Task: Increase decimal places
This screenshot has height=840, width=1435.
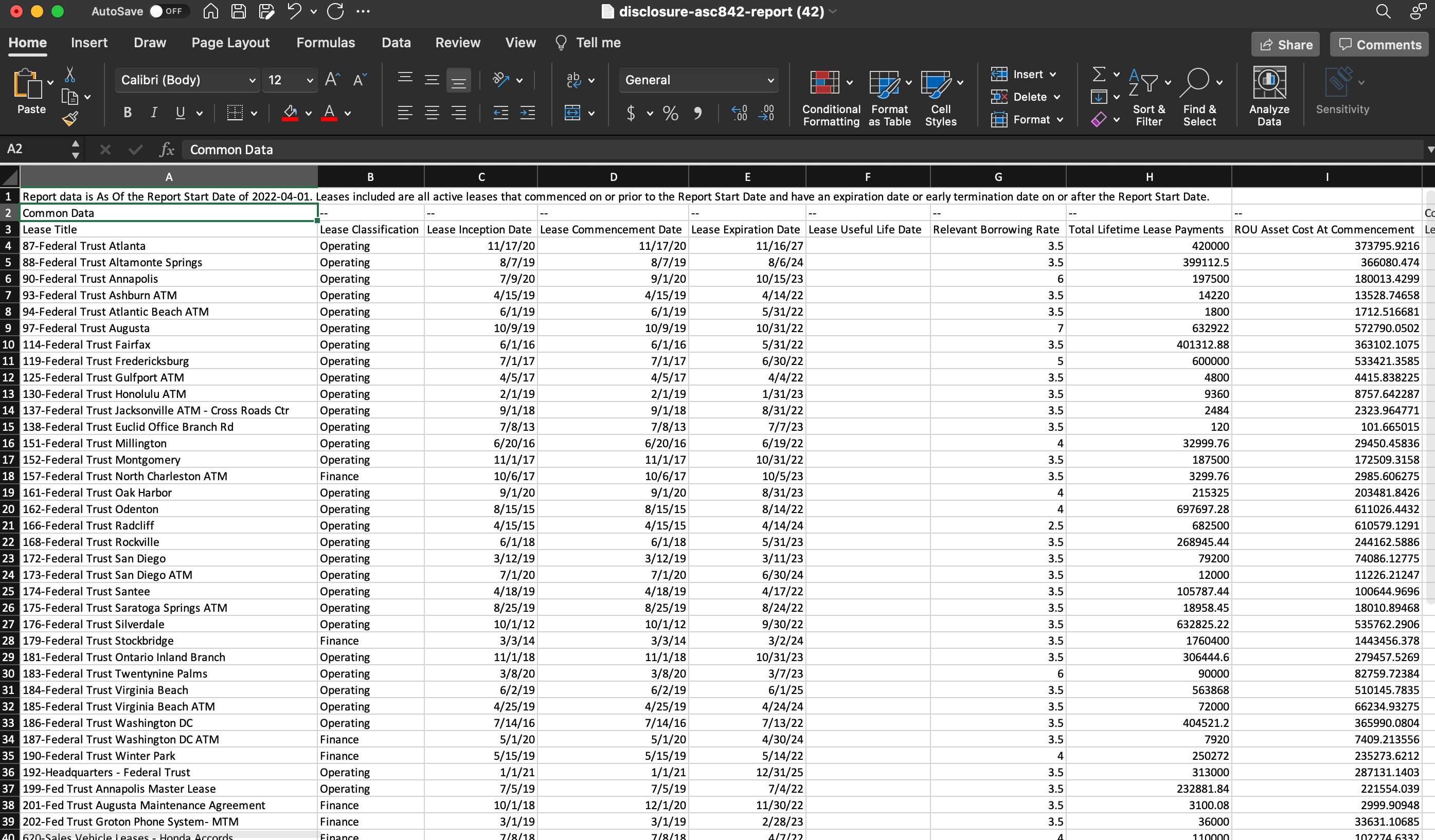Action: [739, 113]
